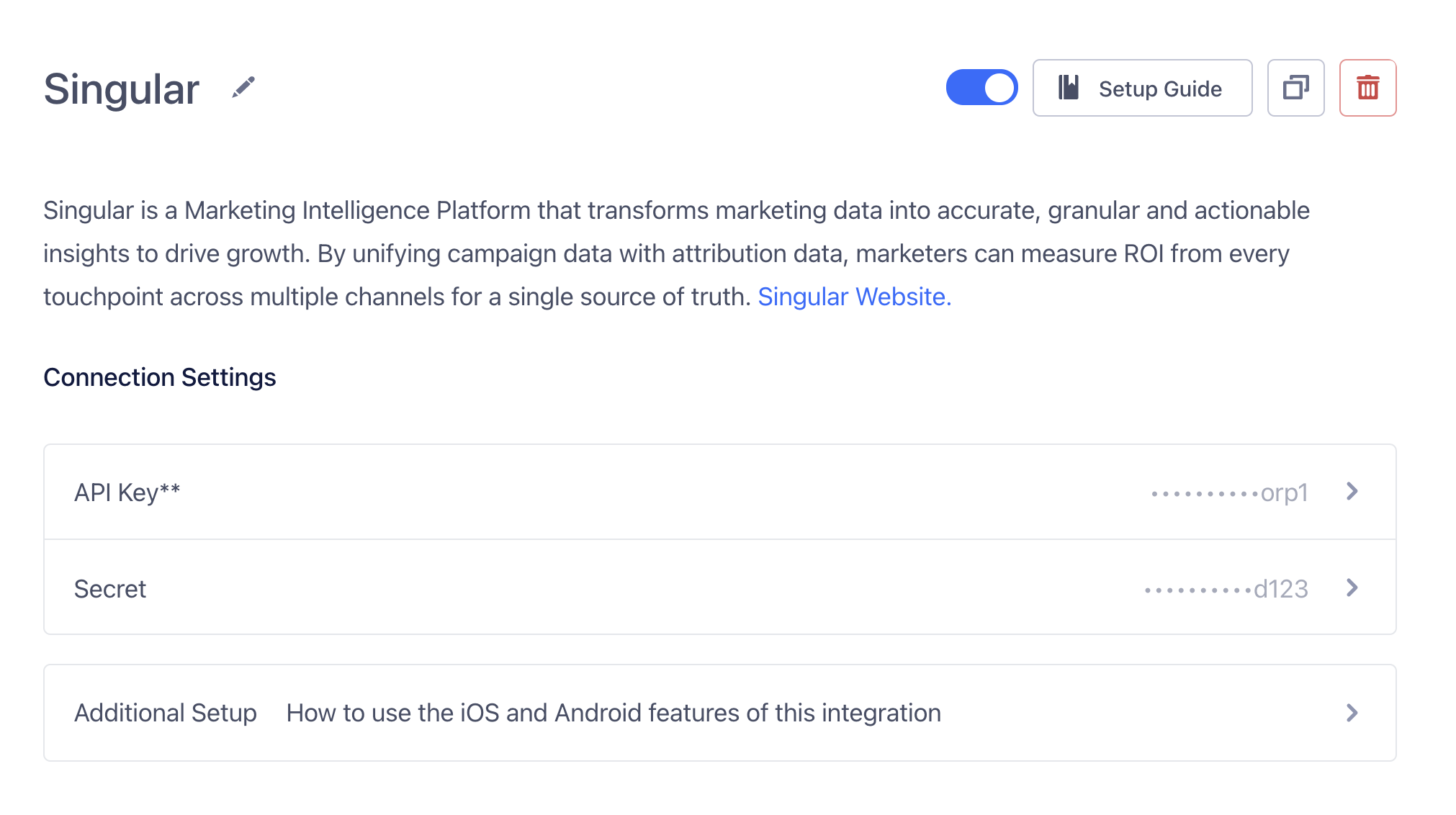Image resolution: width=1456 pixels, height=815 pixels.
Task: Disable the Singular integration toggle
Action: 981,88
